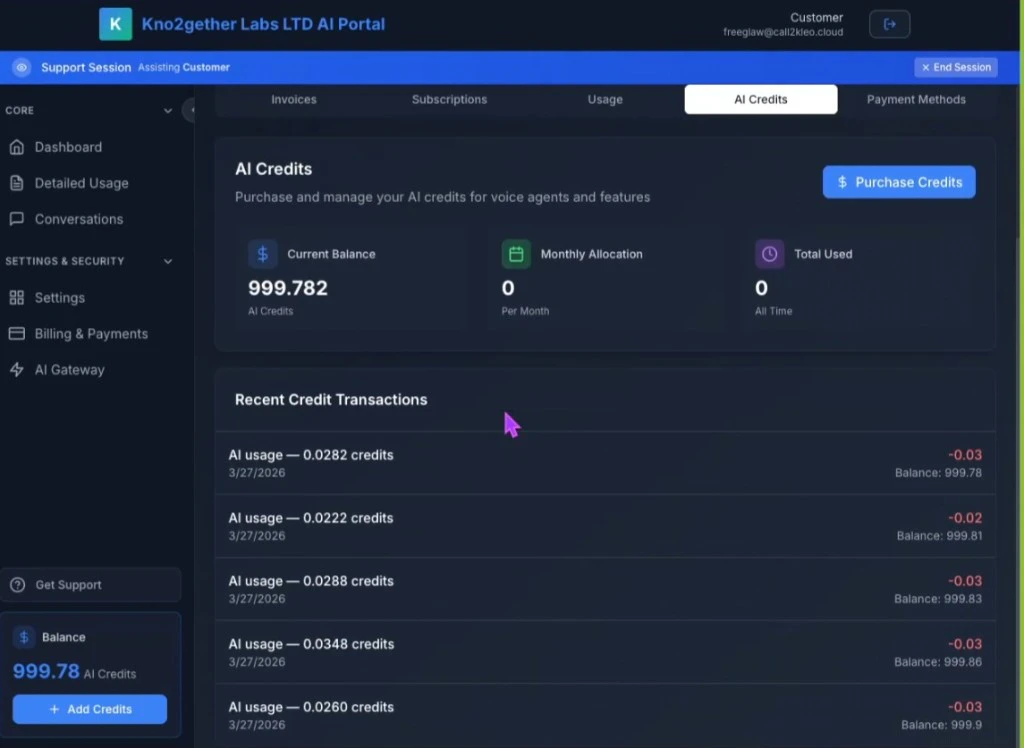
Task: Select the Billing & Payments card icon
Action: (x=17, y=333)
